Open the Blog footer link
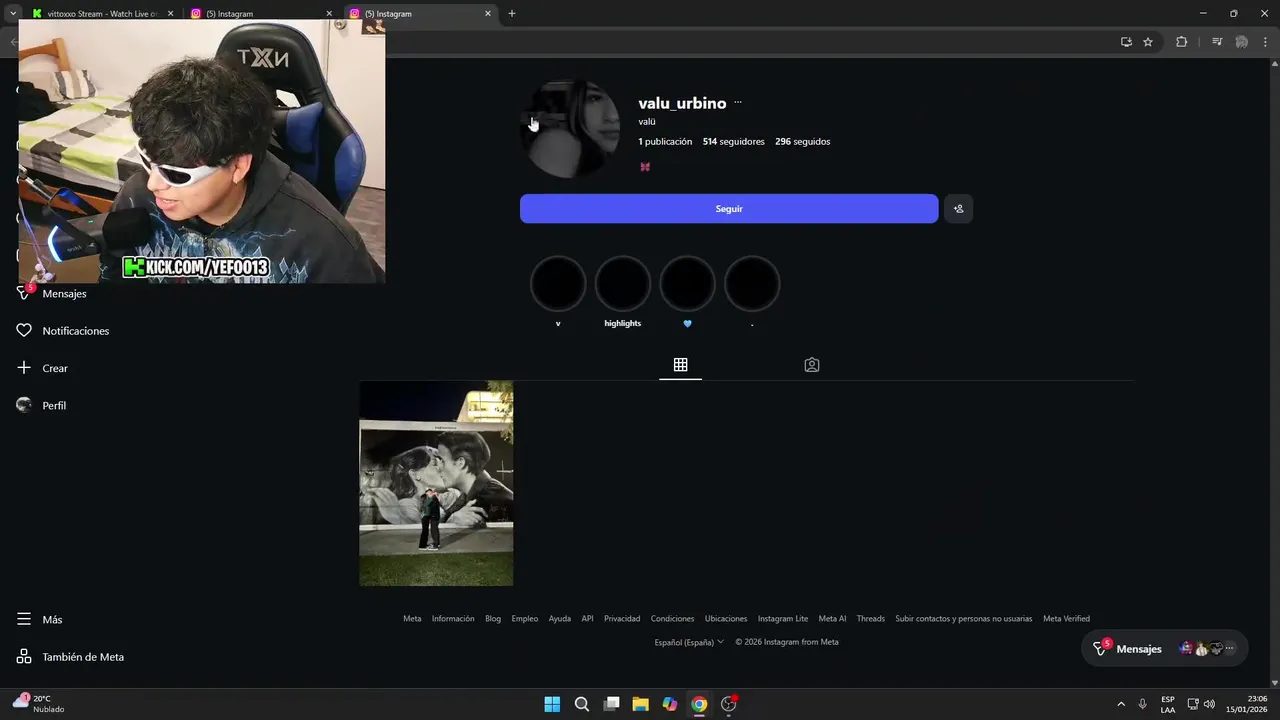This screenshot has width=1280, height=720. [x=493, y=619]
